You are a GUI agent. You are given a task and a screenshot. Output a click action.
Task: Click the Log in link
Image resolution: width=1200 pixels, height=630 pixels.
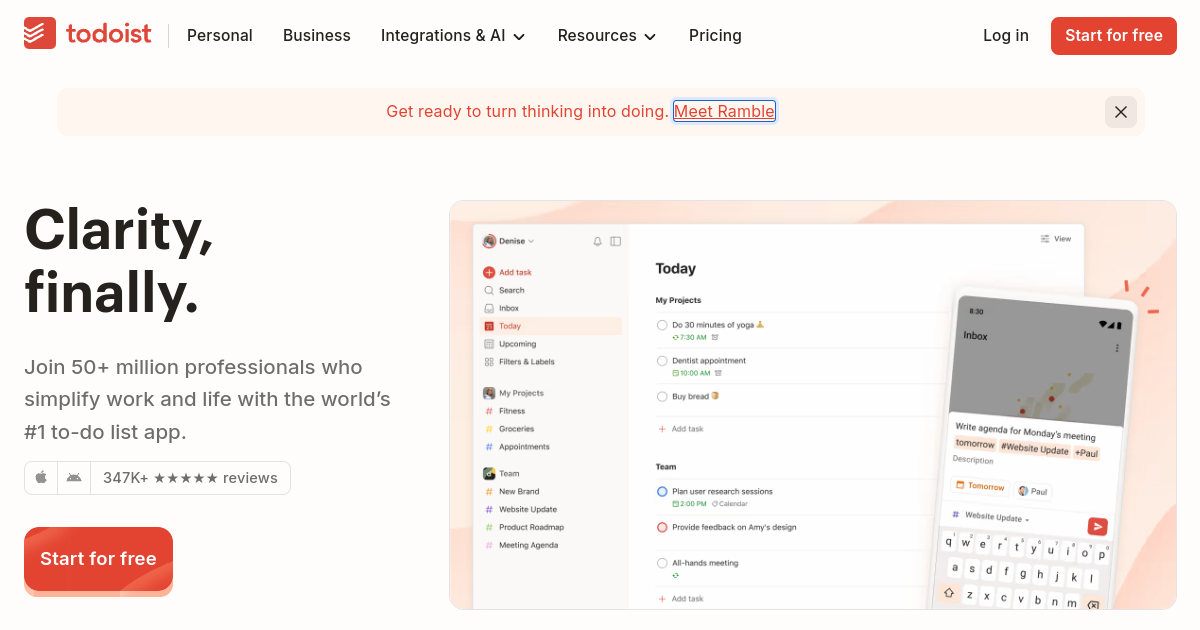point(1006,36)
